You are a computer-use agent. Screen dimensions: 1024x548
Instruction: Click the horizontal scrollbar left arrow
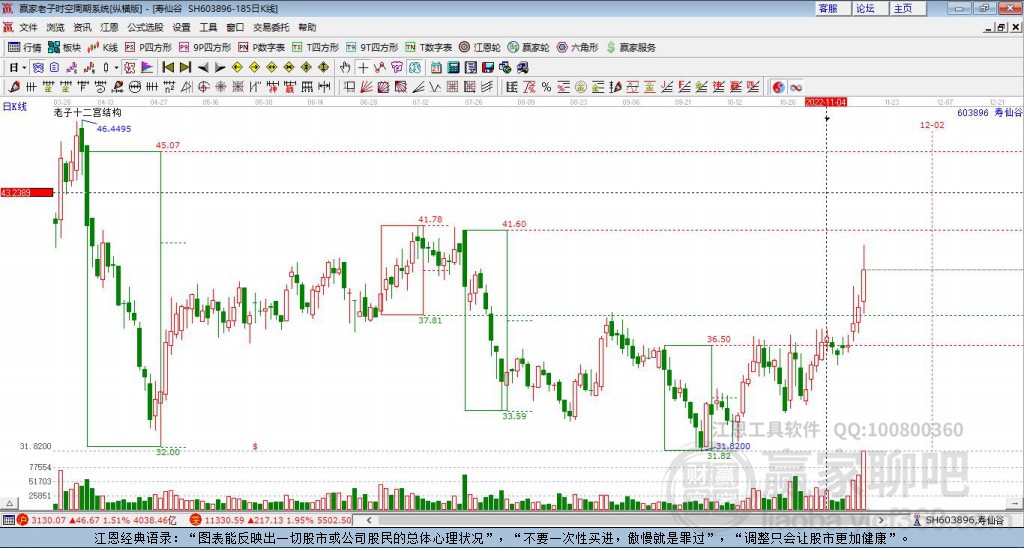point(369,520)
